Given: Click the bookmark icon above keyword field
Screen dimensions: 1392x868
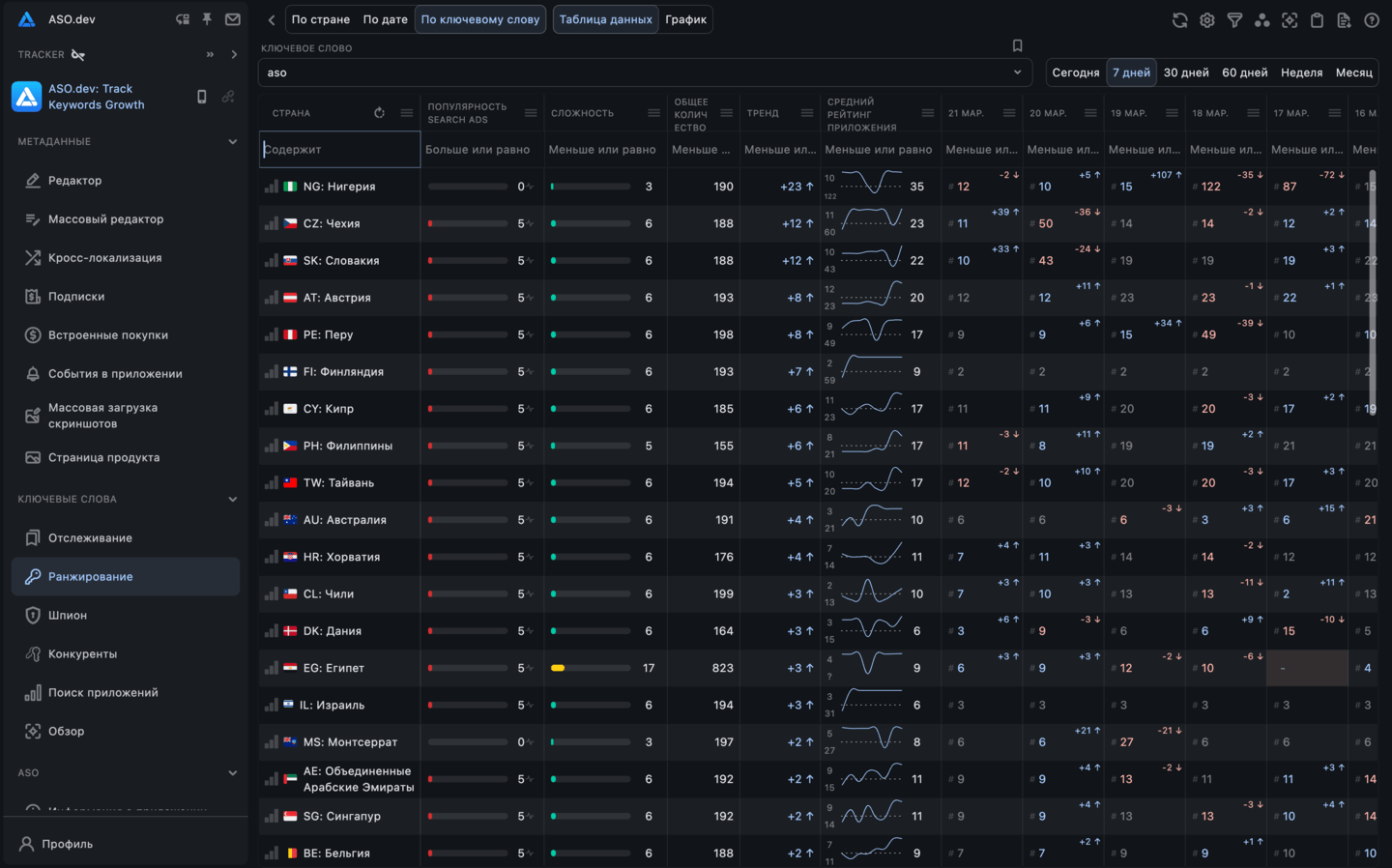Looking at the screenshot, I should pos(1017,45).
